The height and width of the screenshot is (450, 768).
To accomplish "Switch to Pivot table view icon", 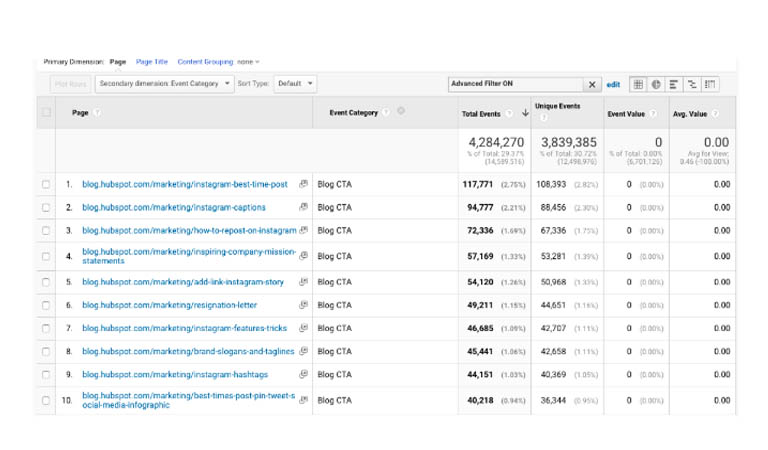I will 710,84.
